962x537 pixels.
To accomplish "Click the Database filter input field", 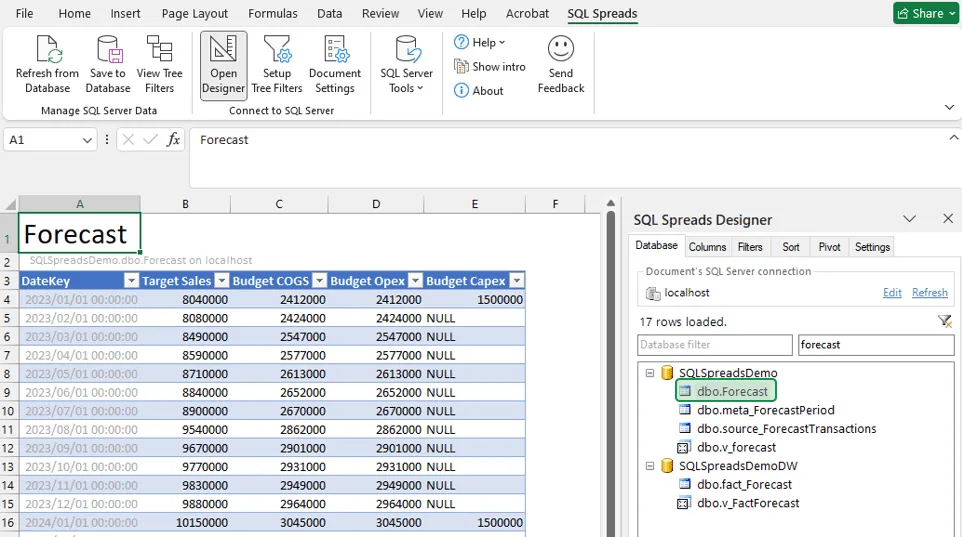I will [714, 345].
